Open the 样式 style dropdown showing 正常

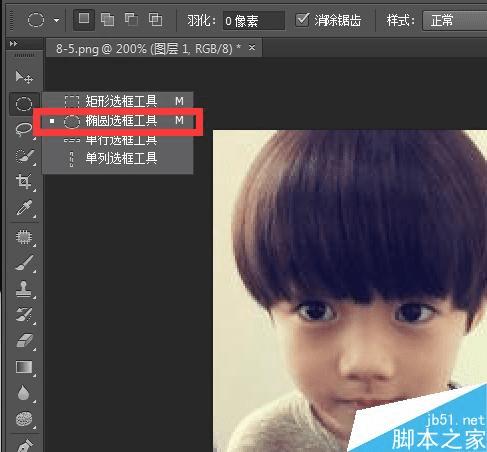pyautogui.click(x=455, y=21)
